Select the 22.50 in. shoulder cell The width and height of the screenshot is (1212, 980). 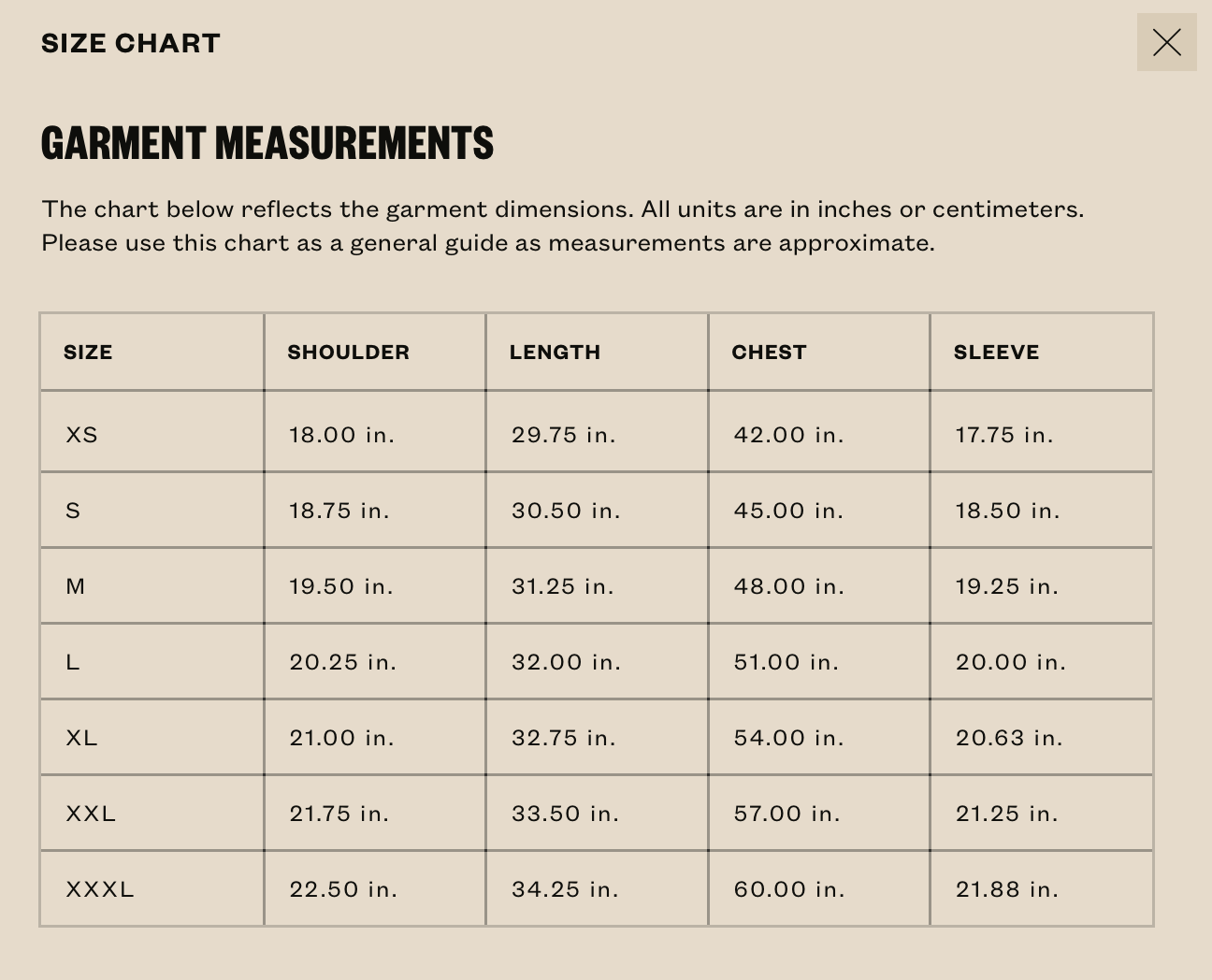pos(343,889)
